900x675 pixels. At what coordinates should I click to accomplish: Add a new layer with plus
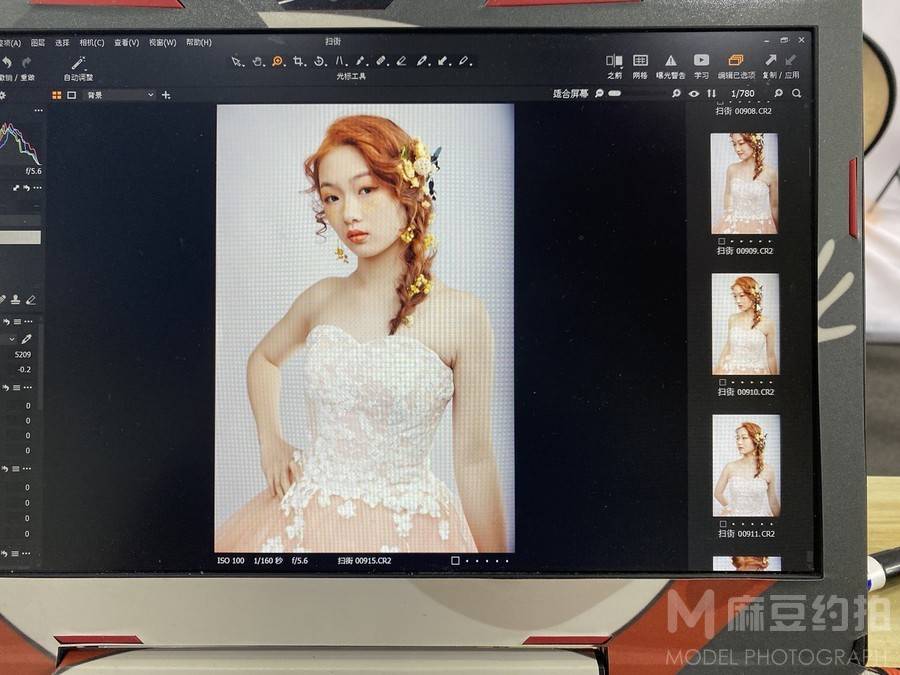[166, 95]
